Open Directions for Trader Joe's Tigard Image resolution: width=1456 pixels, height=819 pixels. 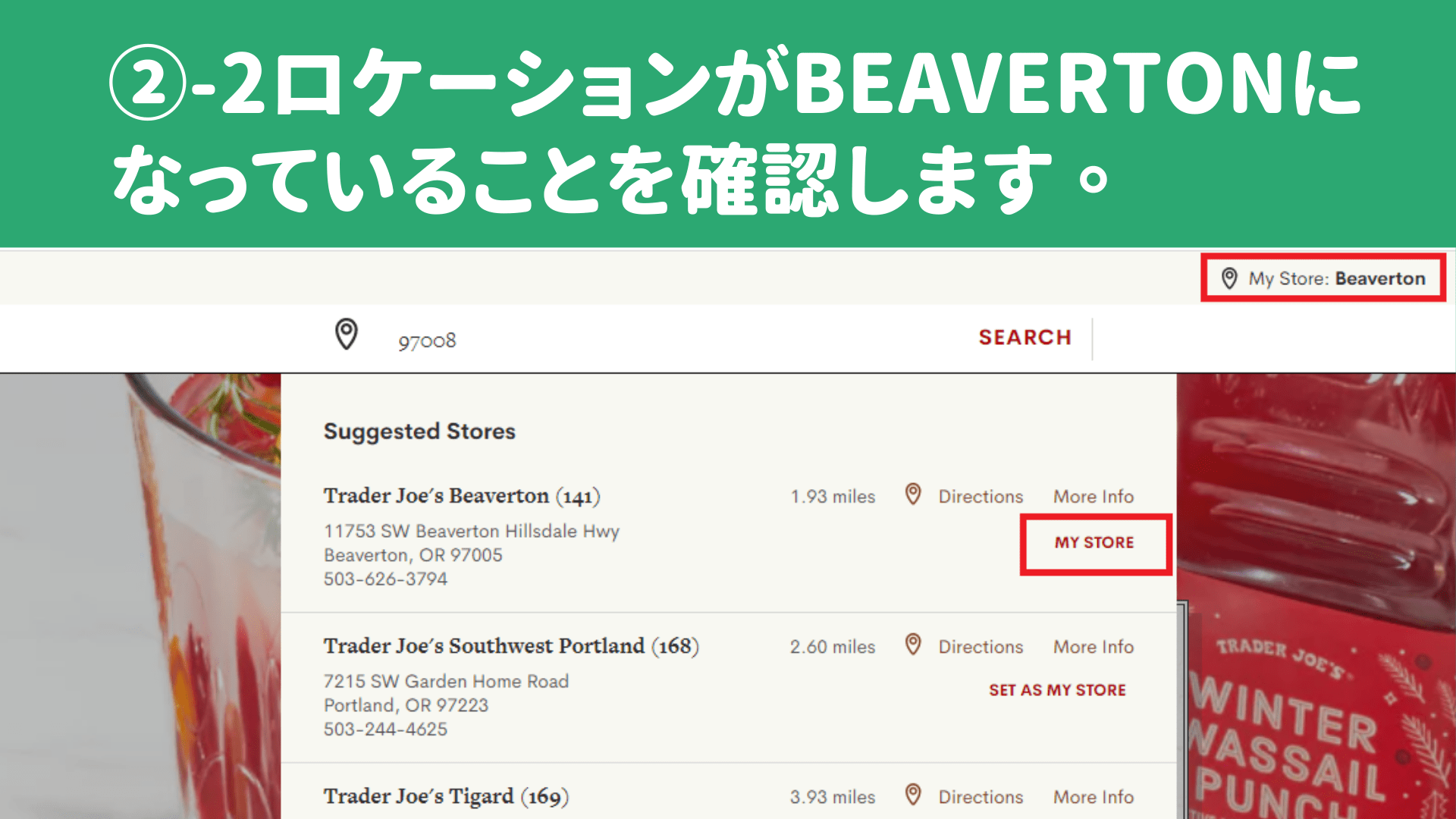(981, 797)
